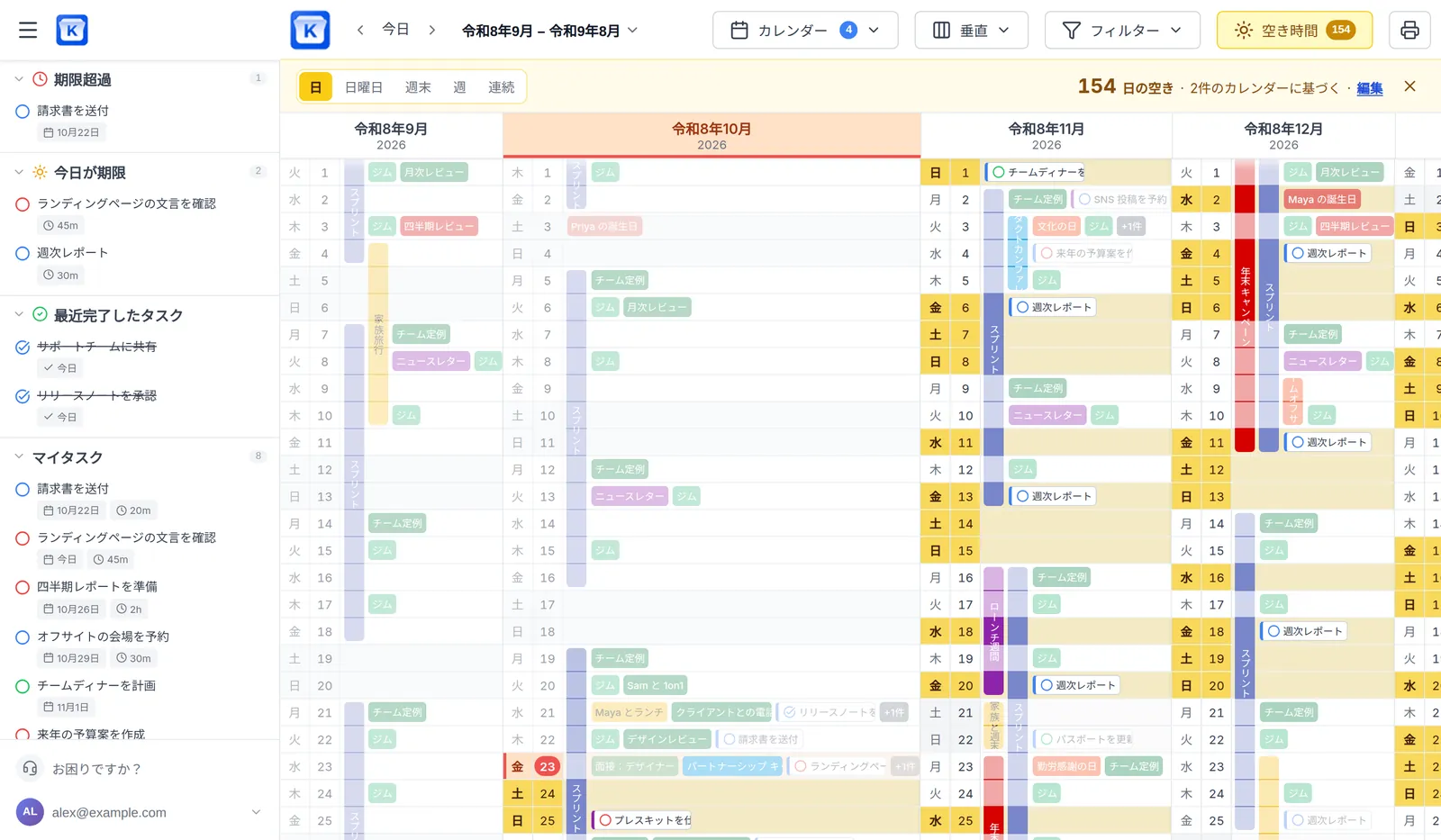Complete 請求書を送付 in the overdue section
This screenshot has width=1441, height=840.
pos(23,112)
